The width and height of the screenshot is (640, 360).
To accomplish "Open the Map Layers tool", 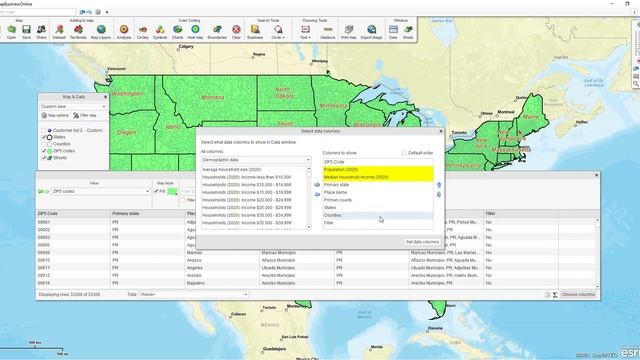I will click(101, 32).
